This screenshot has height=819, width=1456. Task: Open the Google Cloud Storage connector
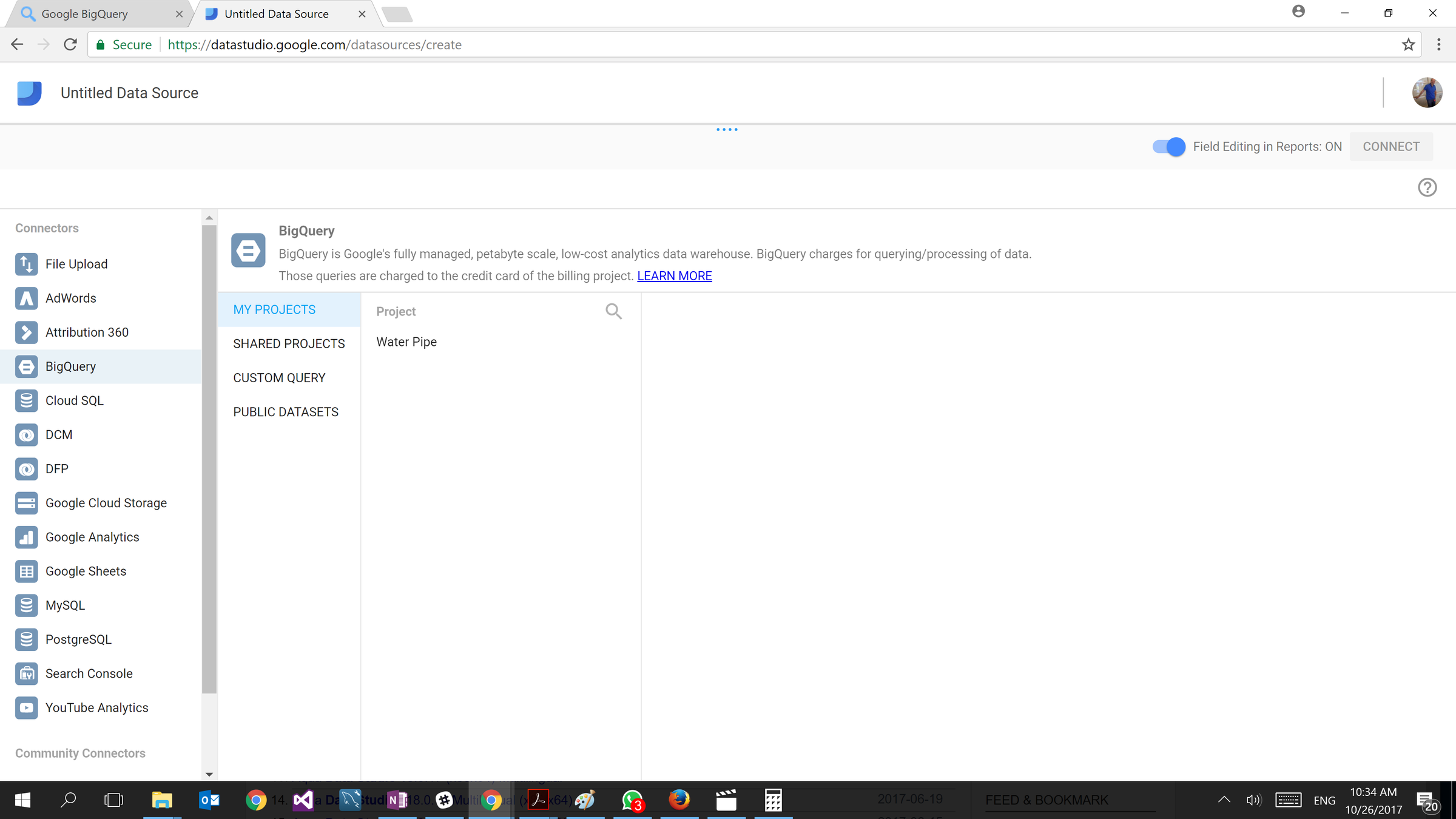tap(101, 503)
